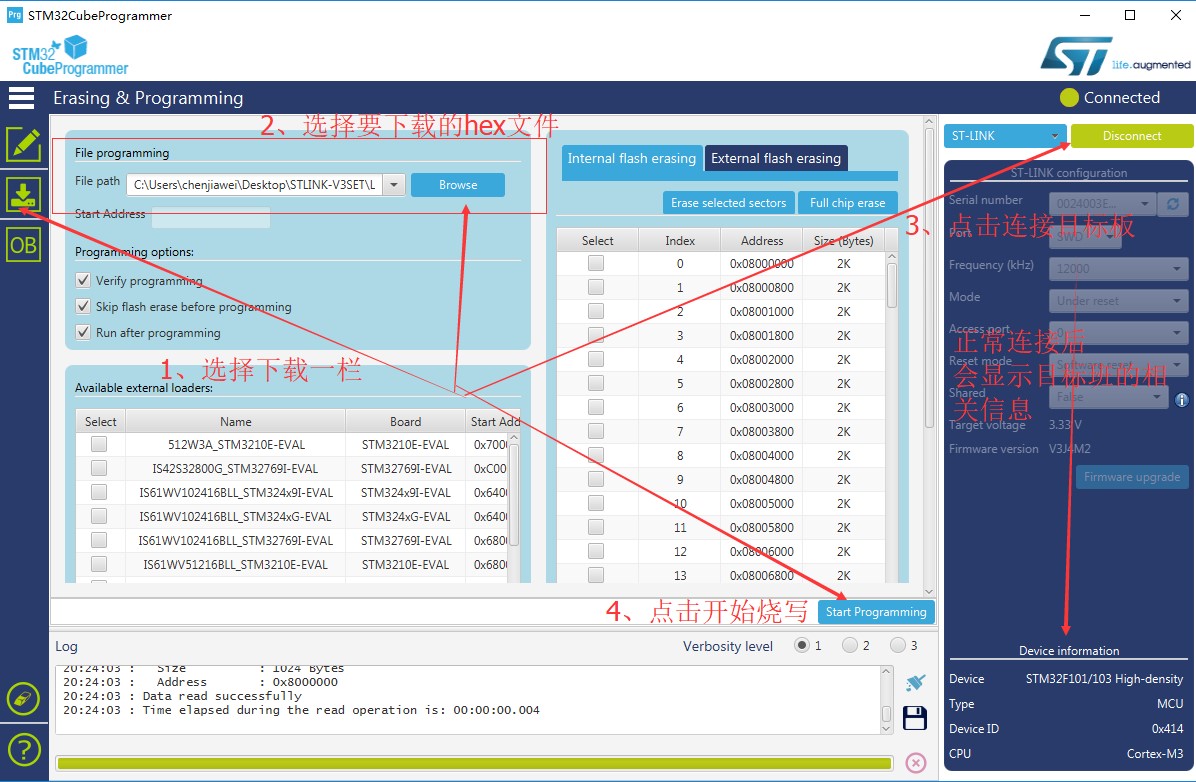Click the "0x08006800" address cell

(762, 575)
